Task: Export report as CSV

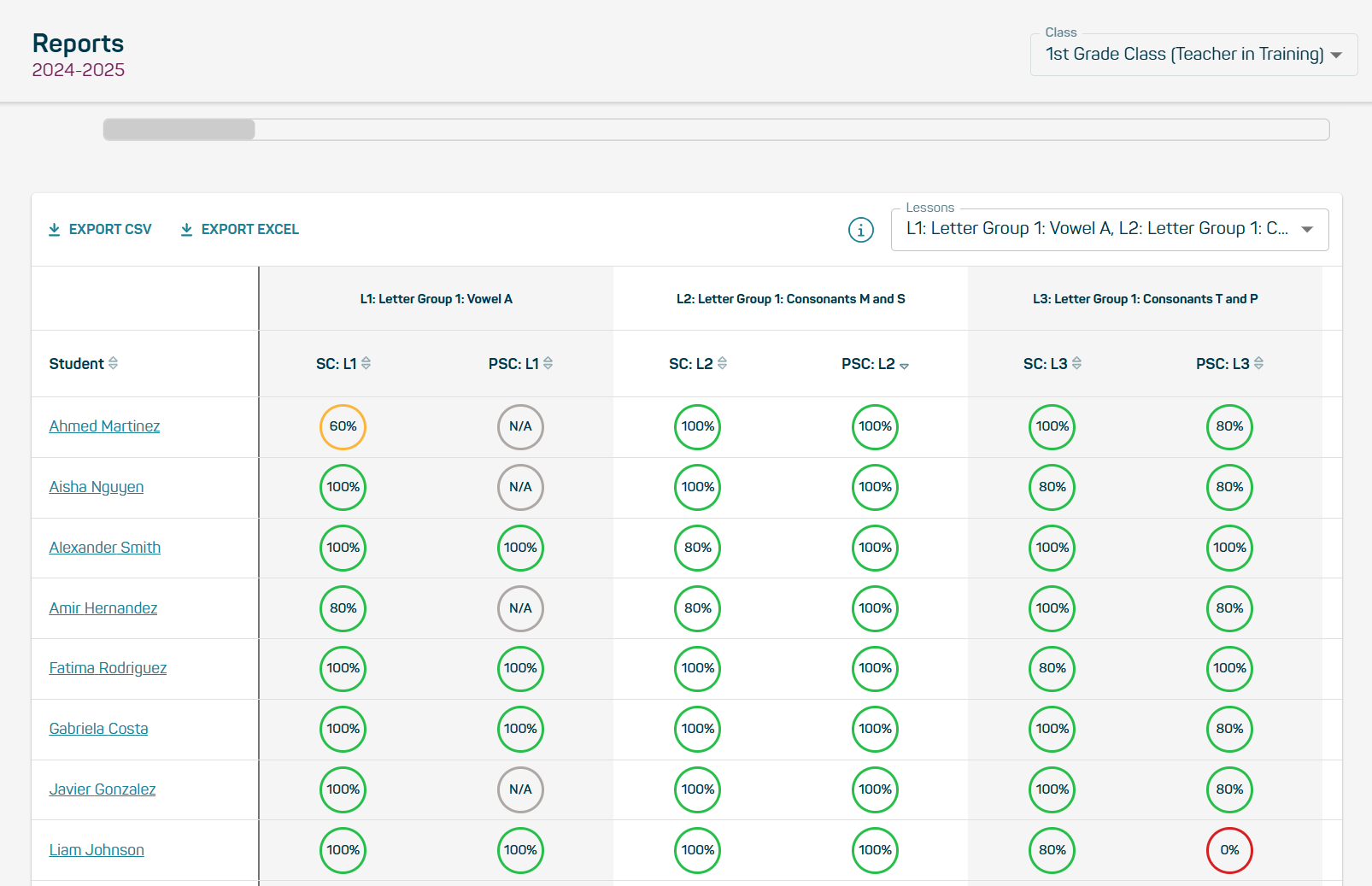Action: pos(100,230)
